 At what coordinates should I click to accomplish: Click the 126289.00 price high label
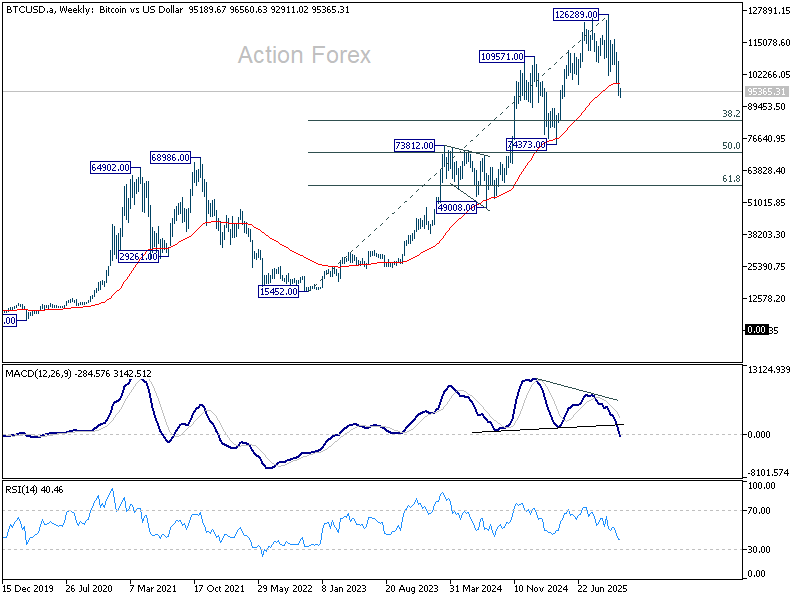coord(576,15)
